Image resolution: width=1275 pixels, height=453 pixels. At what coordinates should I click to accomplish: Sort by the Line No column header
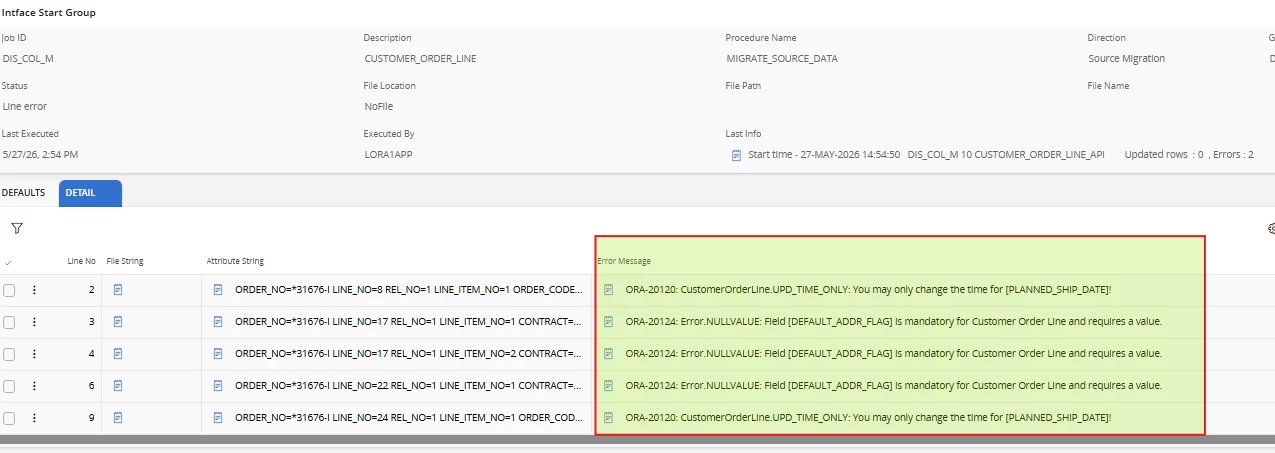point(81,261)
